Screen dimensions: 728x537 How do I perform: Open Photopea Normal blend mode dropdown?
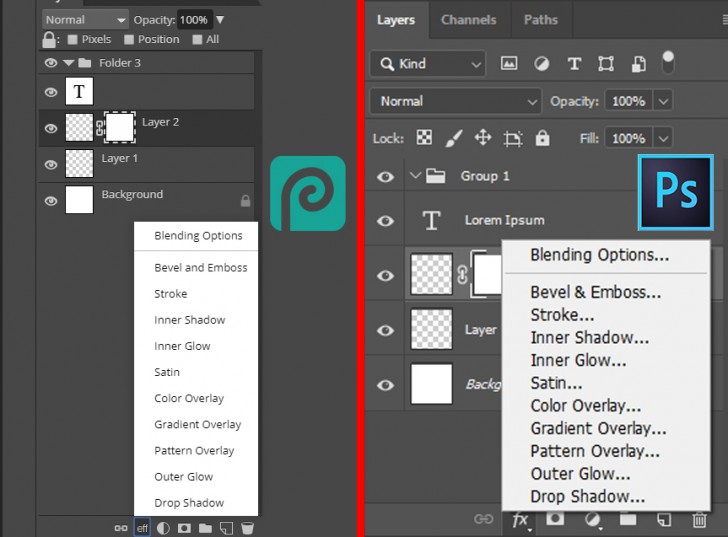[x=85, y=20]
